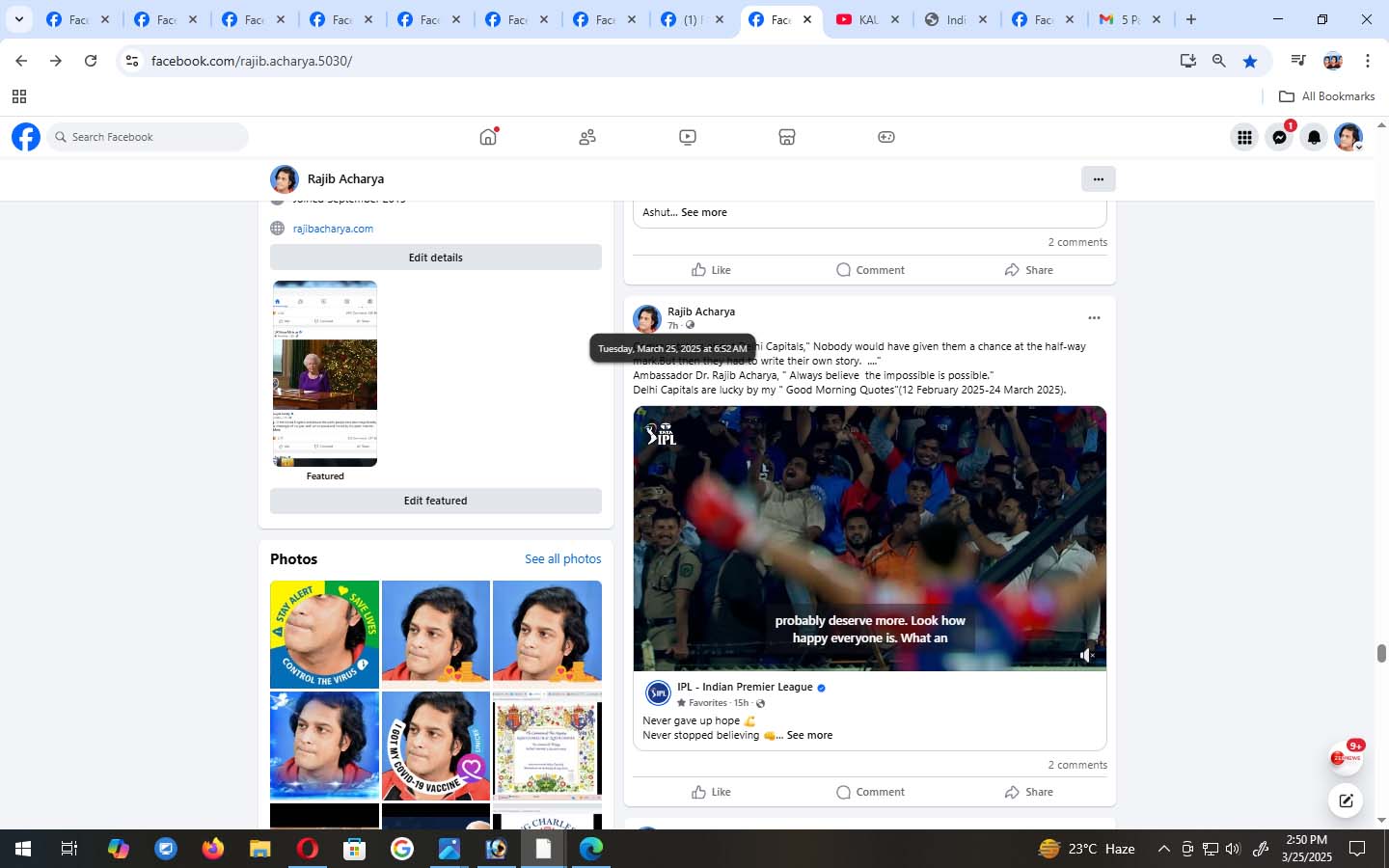The image size is (1389, 868).
Task: Open the zoom magnifier icon in address bar
Action: click(x=1219, y=61)
